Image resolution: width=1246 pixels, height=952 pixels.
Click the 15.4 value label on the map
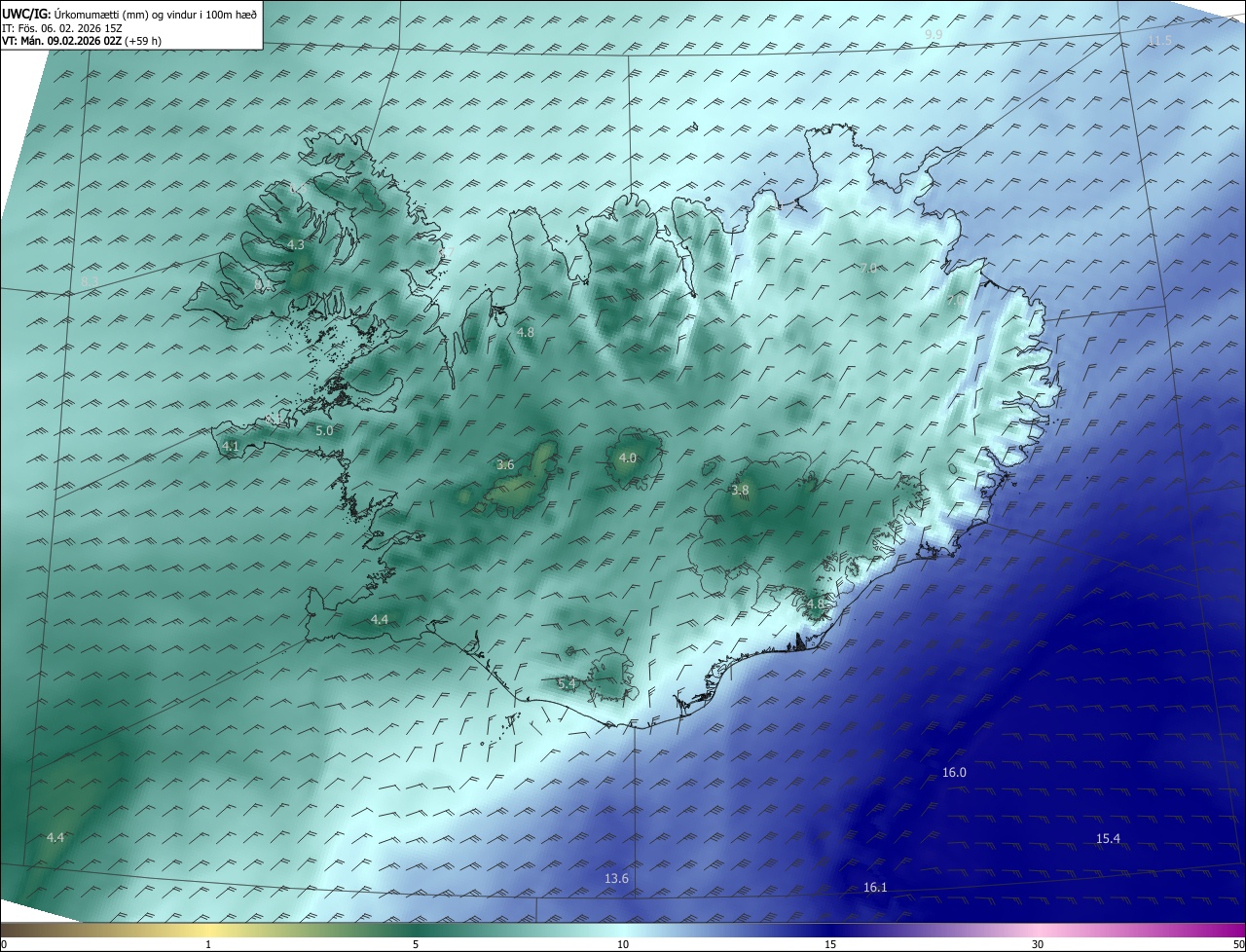[x=1108, y=839]
